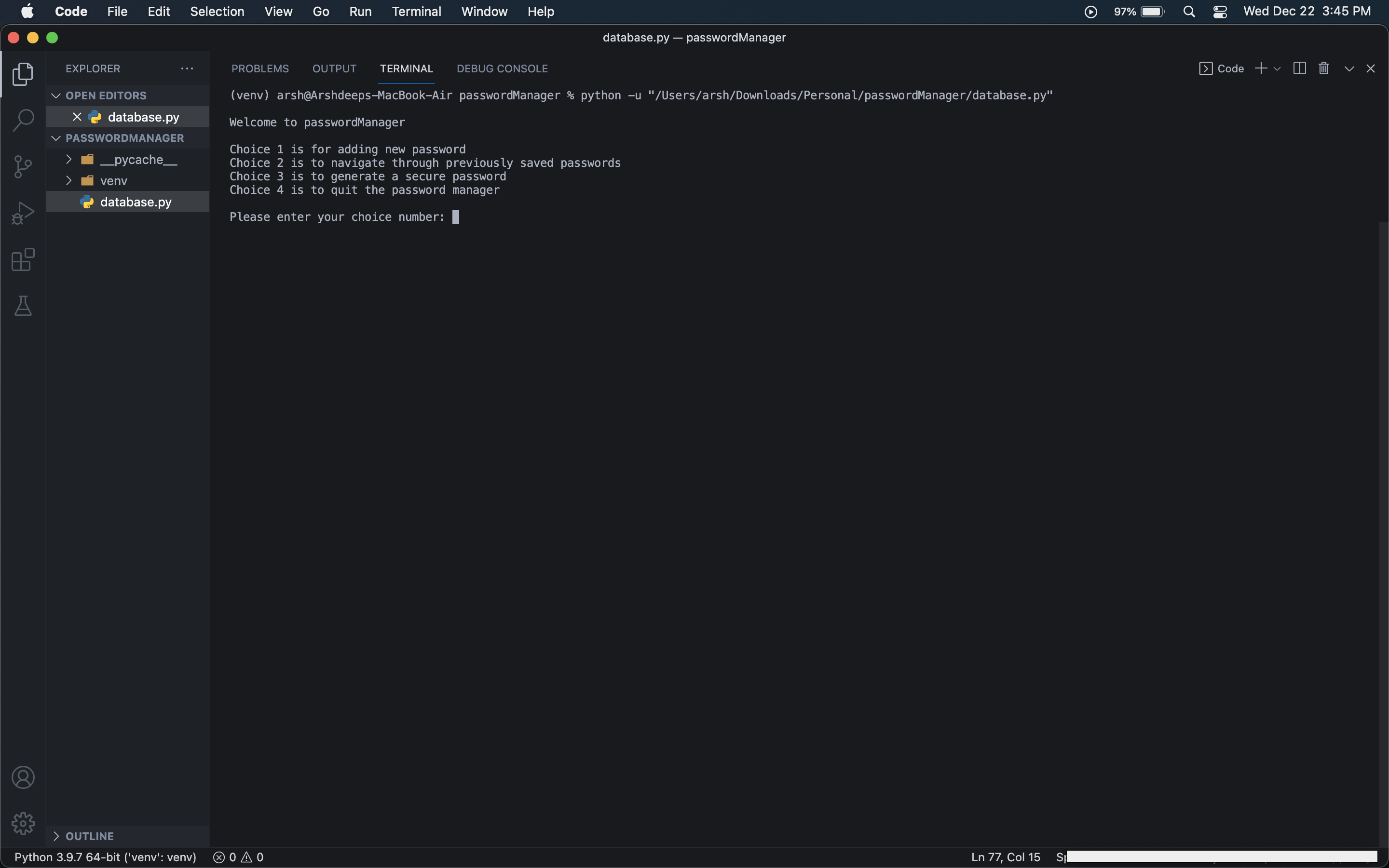Select database.py under Open Editors

tap(127, 117)
